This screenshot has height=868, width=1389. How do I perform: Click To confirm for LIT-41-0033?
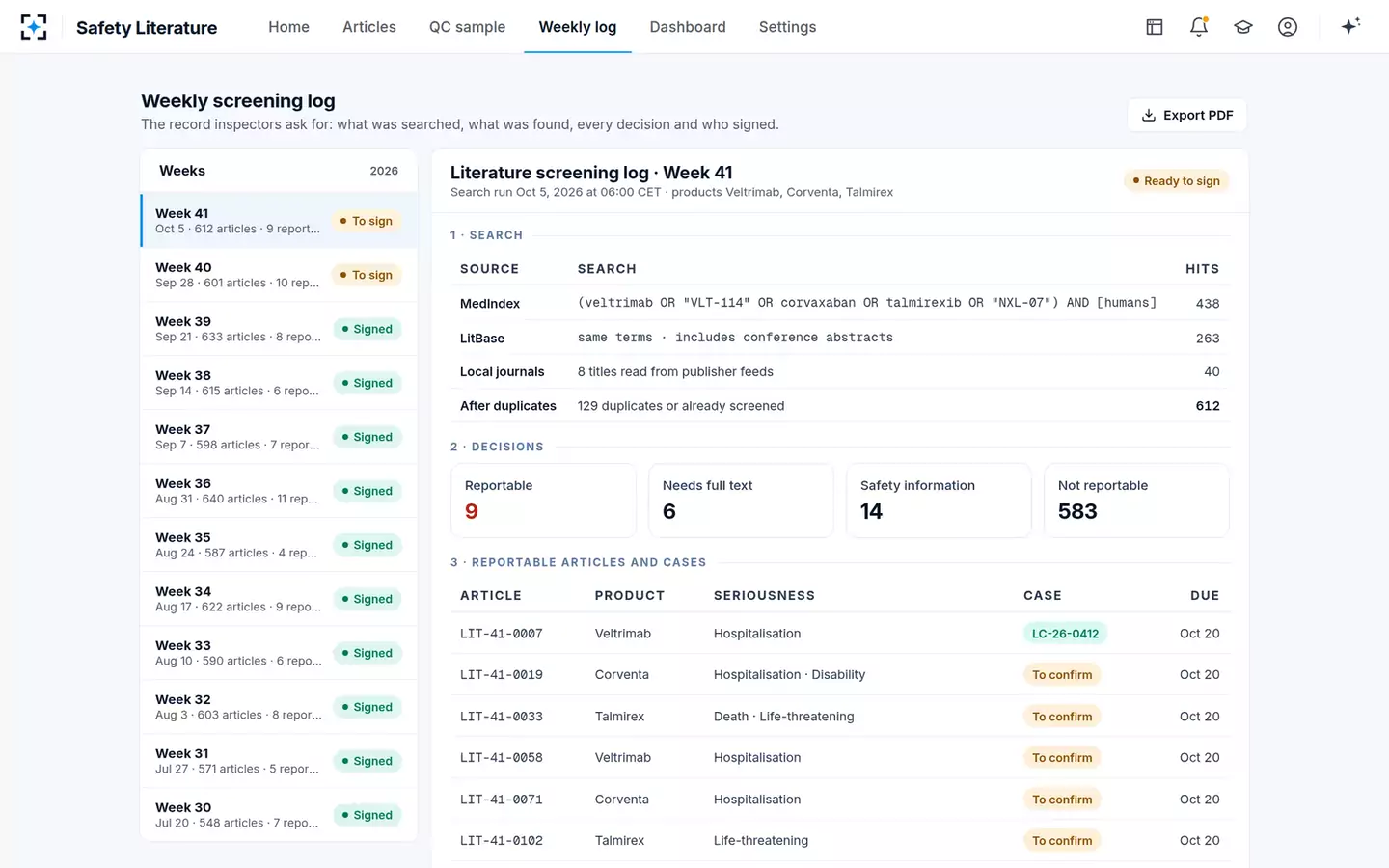1062,717
